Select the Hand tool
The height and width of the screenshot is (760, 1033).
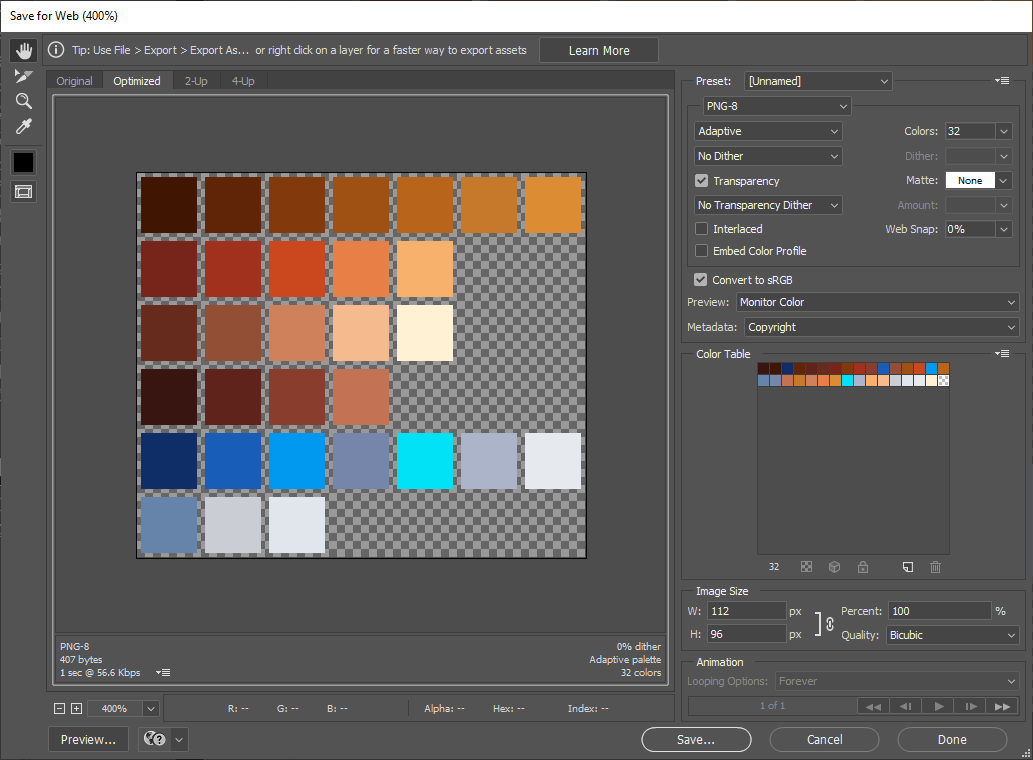tap(23, 50)
